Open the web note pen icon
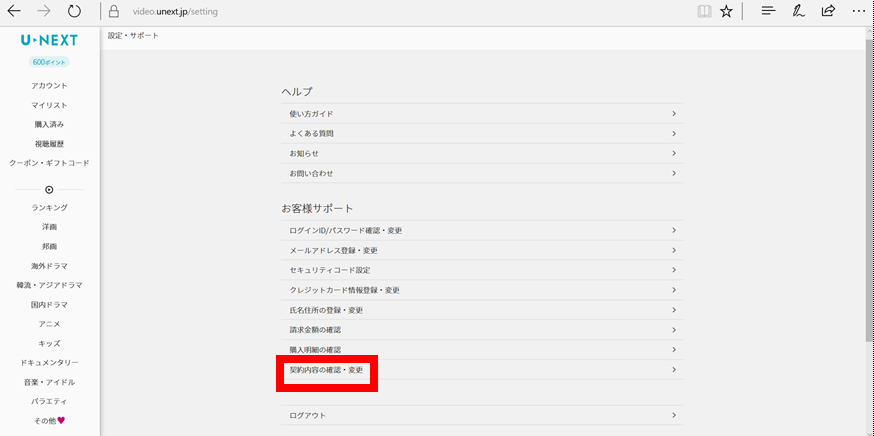 [x=798, y=11]
